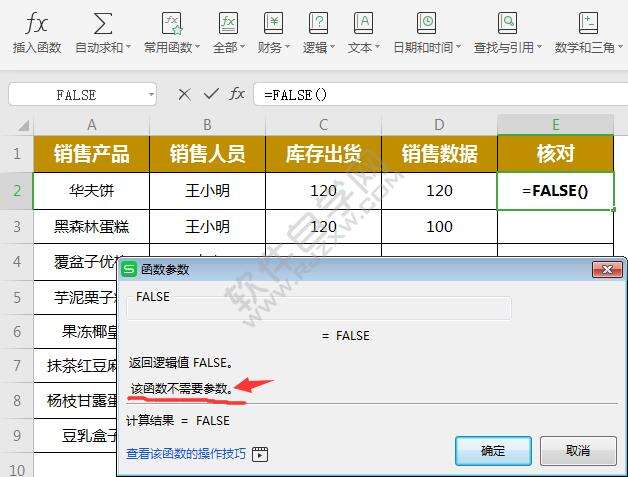This screenshot has width=628, height=477.
Task: Click the 黑森林蛋糕 cell
Action: 92,226
